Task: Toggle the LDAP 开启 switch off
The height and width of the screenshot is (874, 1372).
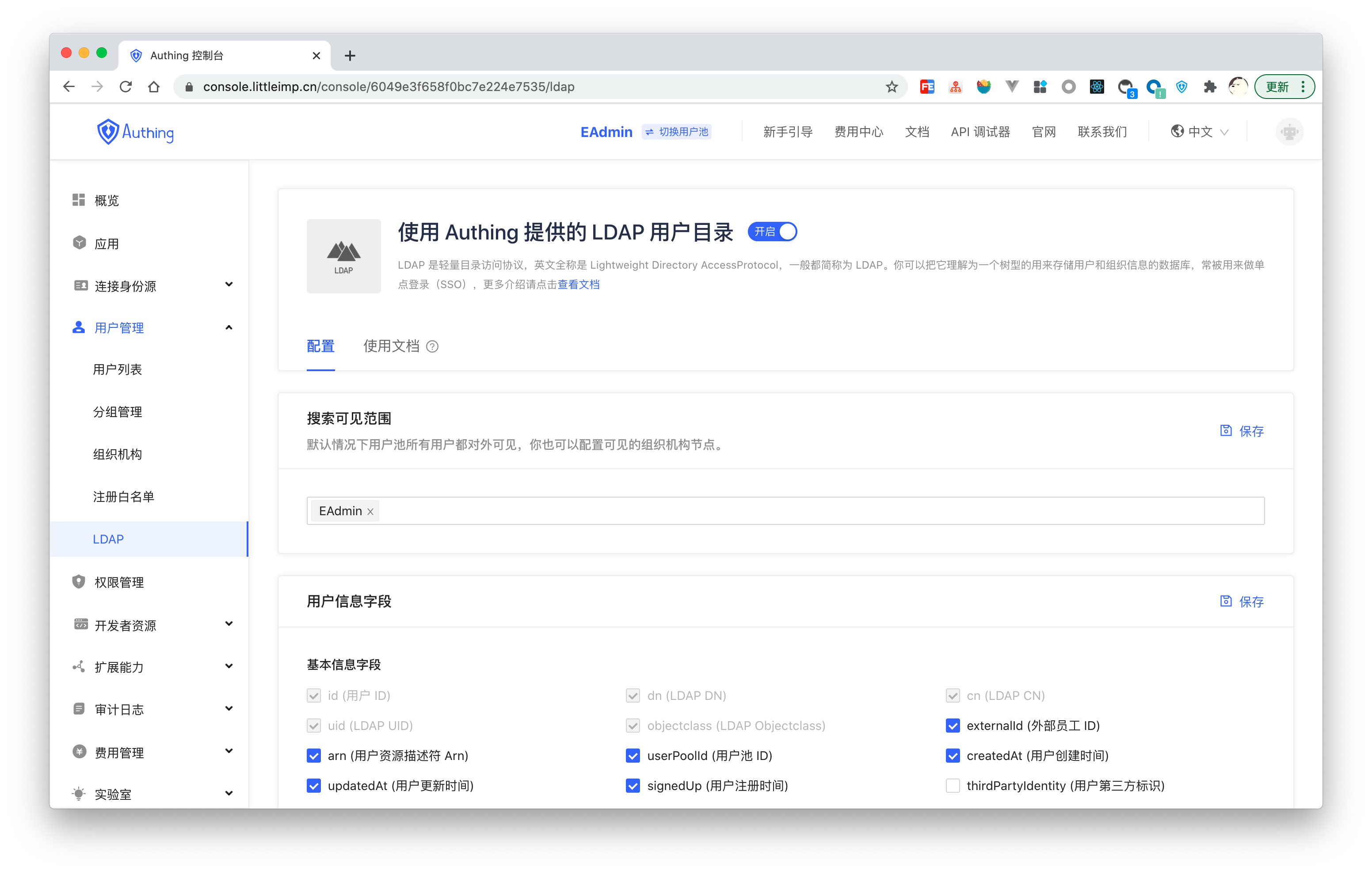Action: click(x=772, y=232)
